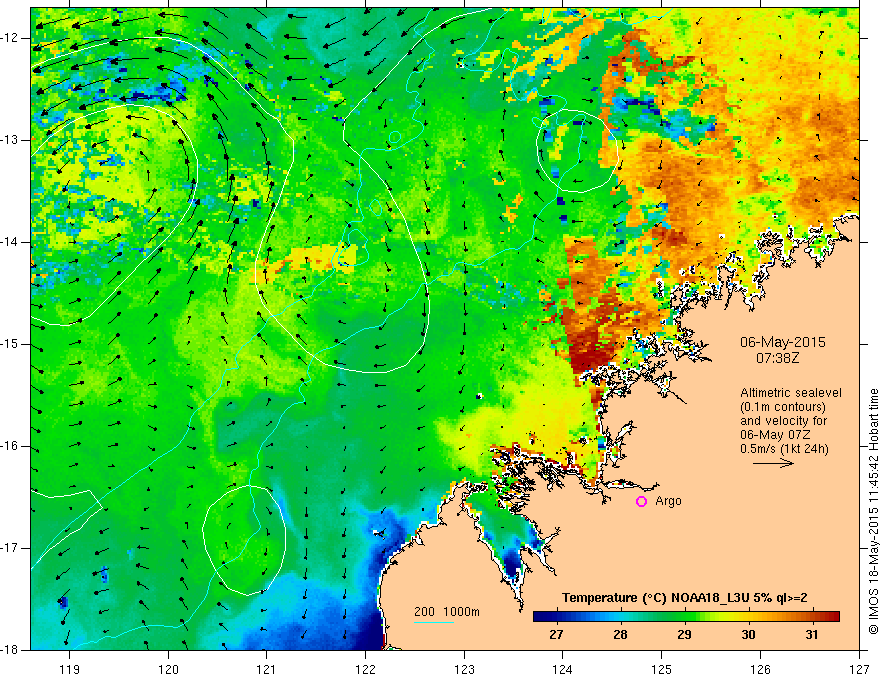The height and width of the screenshot is (680, 880).
Task: Click the color bar label '30'
Action: point(748,635)
